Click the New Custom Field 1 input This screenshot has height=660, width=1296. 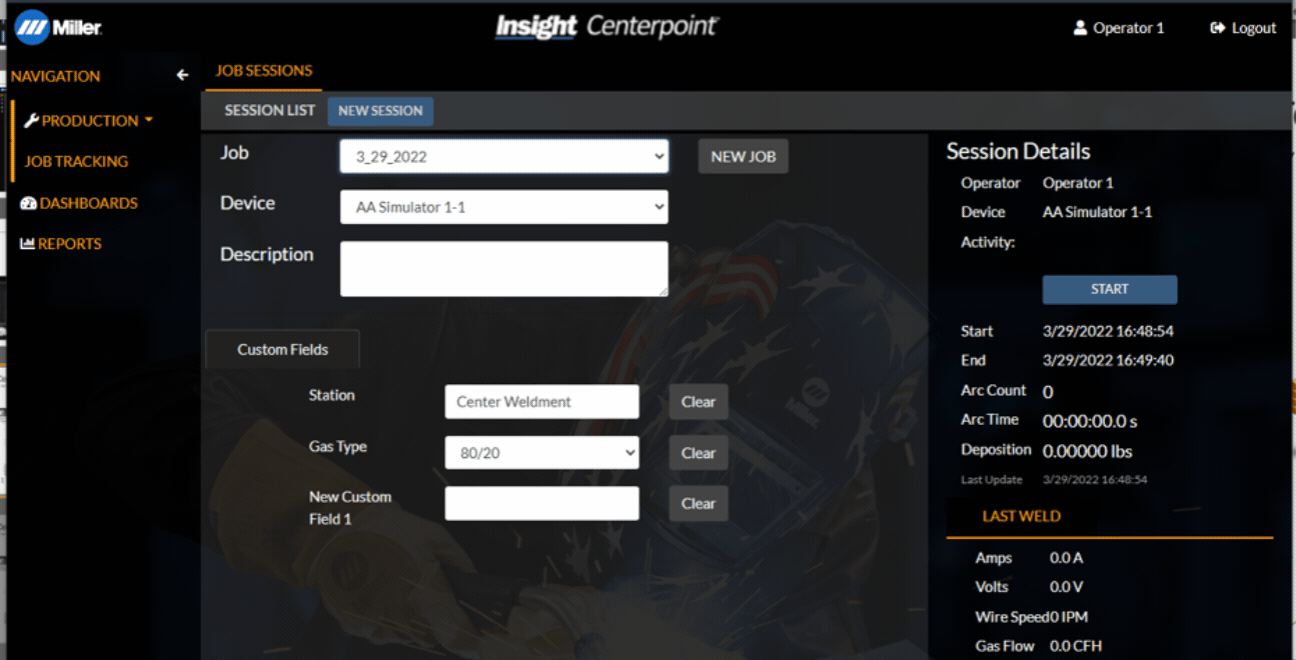[x=542, y=504]
